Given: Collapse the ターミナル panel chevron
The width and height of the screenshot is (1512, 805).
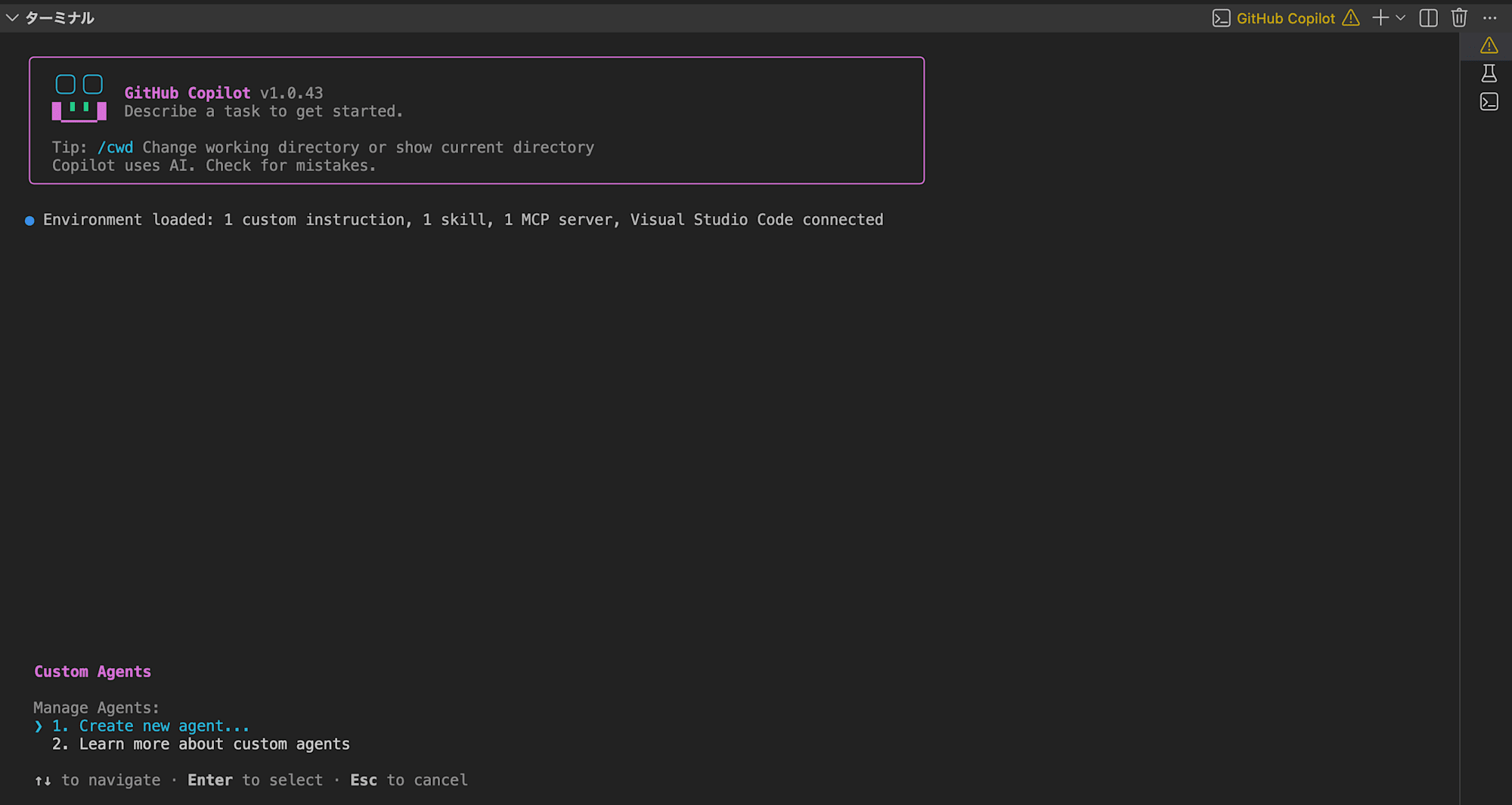Looking at the screenshot, I should tap(12, 17).
